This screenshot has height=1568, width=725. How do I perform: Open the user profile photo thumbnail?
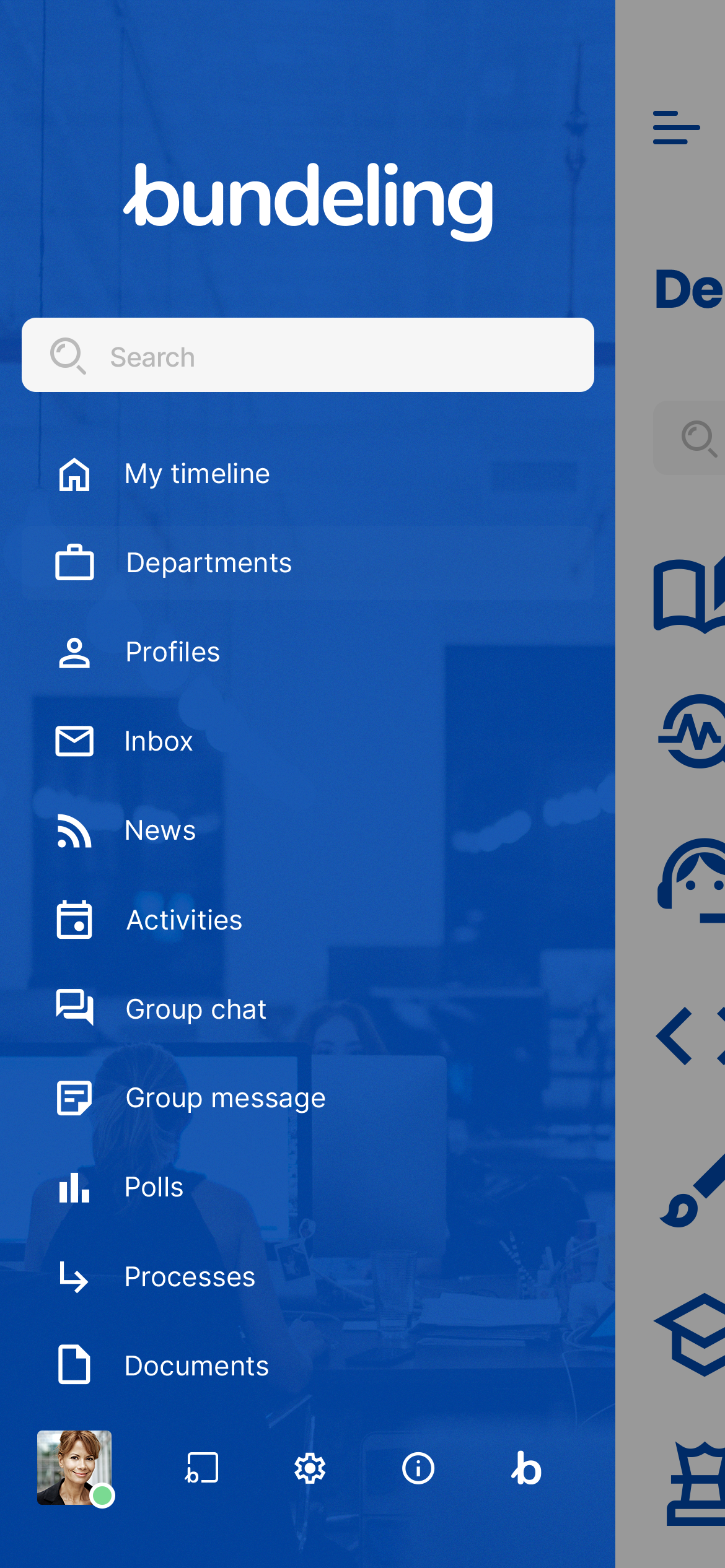tap(74, 1468)
